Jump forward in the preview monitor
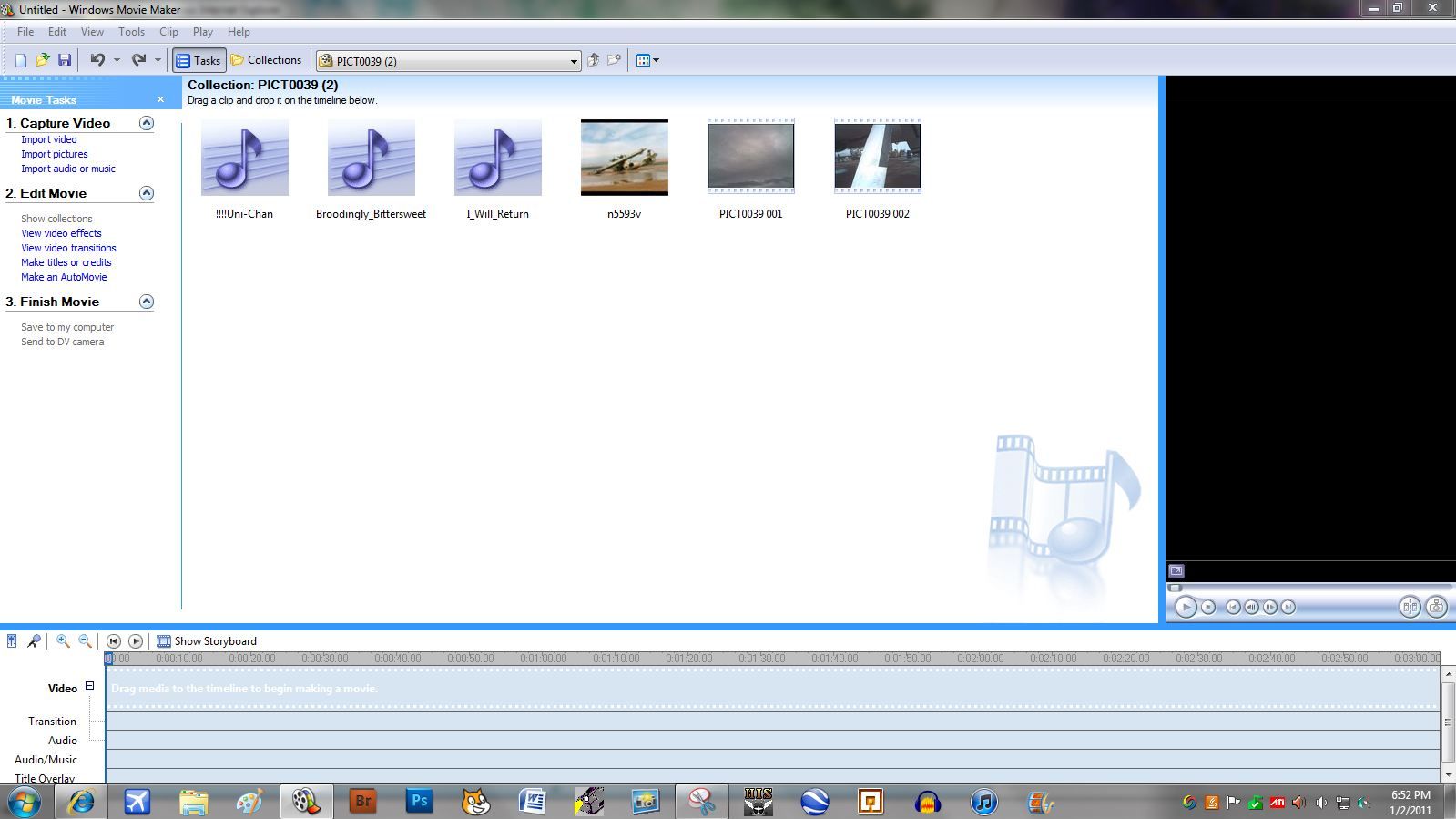 click(1288, 607)
